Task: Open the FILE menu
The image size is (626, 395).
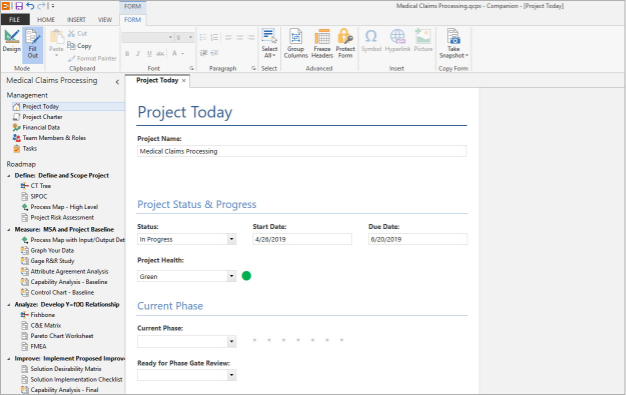Action: (15, 20)
